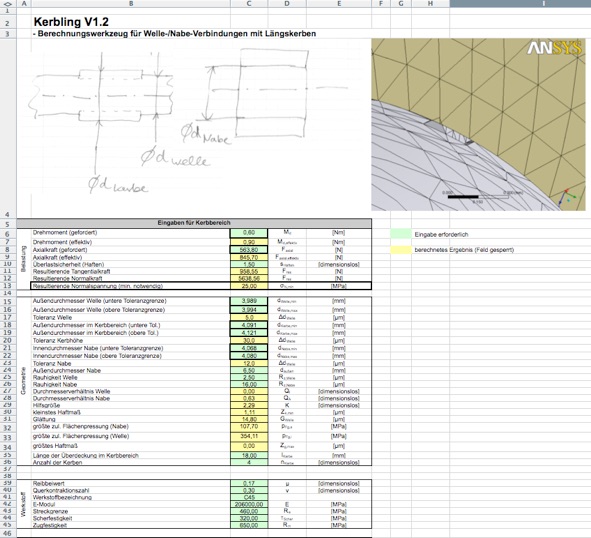Image resolution: width=591 pixels, height=538 pixels.
Task: Click Toleranz Nabe value 12,0
Action: click(x=249, y=363)
